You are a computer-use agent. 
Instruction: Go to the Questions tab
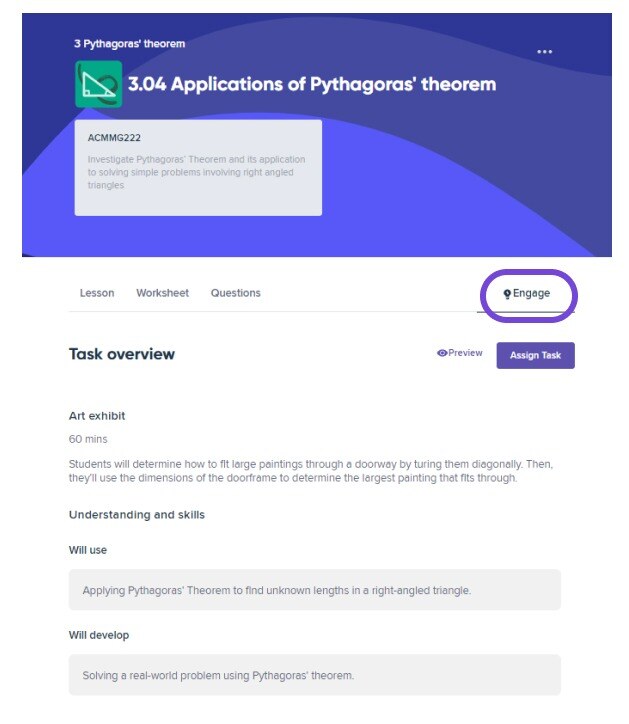(236, 293)
